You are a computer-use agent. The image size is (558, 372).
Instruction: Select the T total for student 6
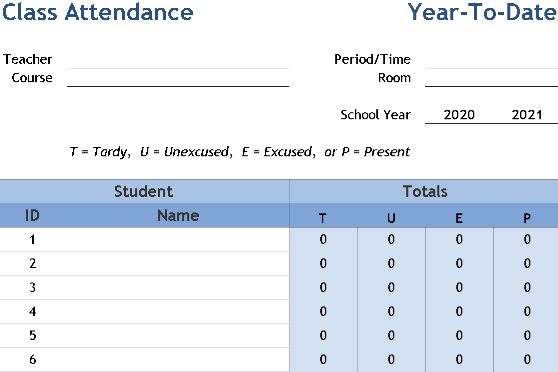(323, 360)
